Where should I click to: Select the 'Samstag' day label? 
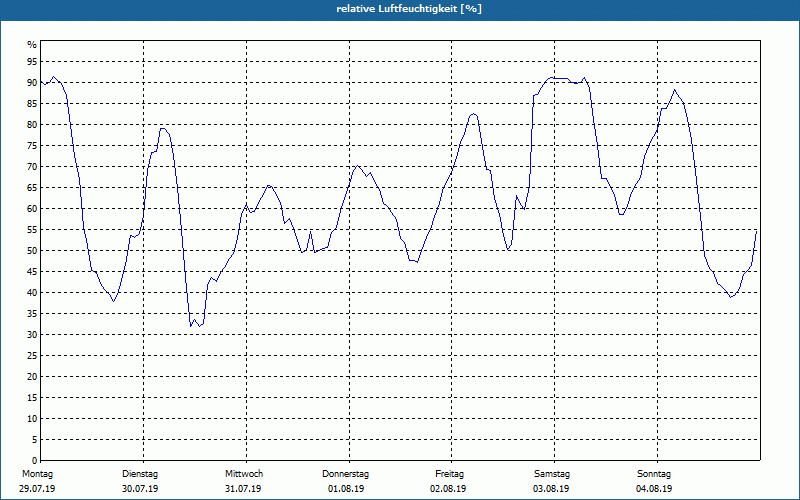[552, 474]
